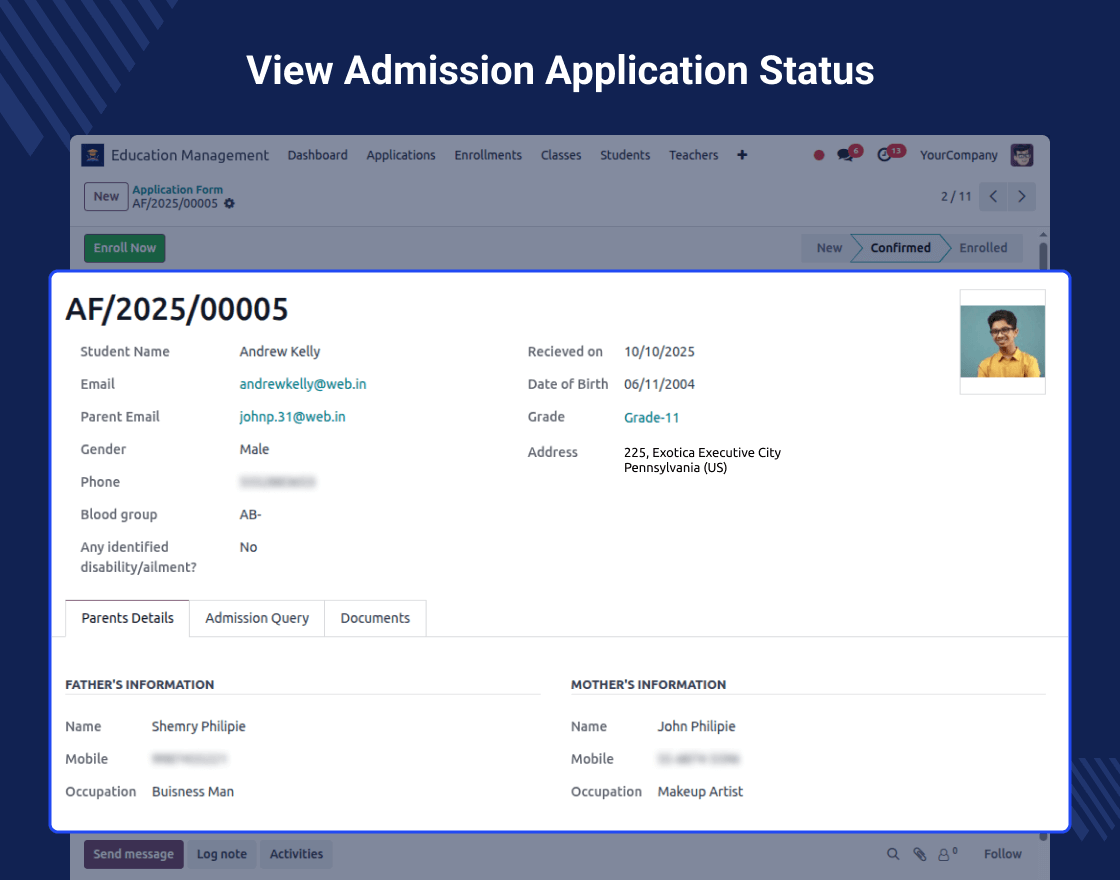Screen dimensions: 1120x880
Task: Go to previous record arrow
Action: click(993, 196)
